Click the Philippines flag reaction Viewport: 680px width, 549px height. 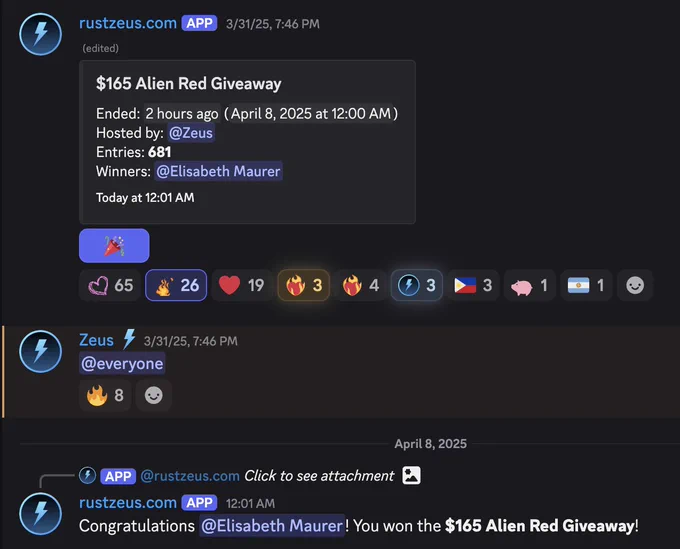click(x=473, y=285)
